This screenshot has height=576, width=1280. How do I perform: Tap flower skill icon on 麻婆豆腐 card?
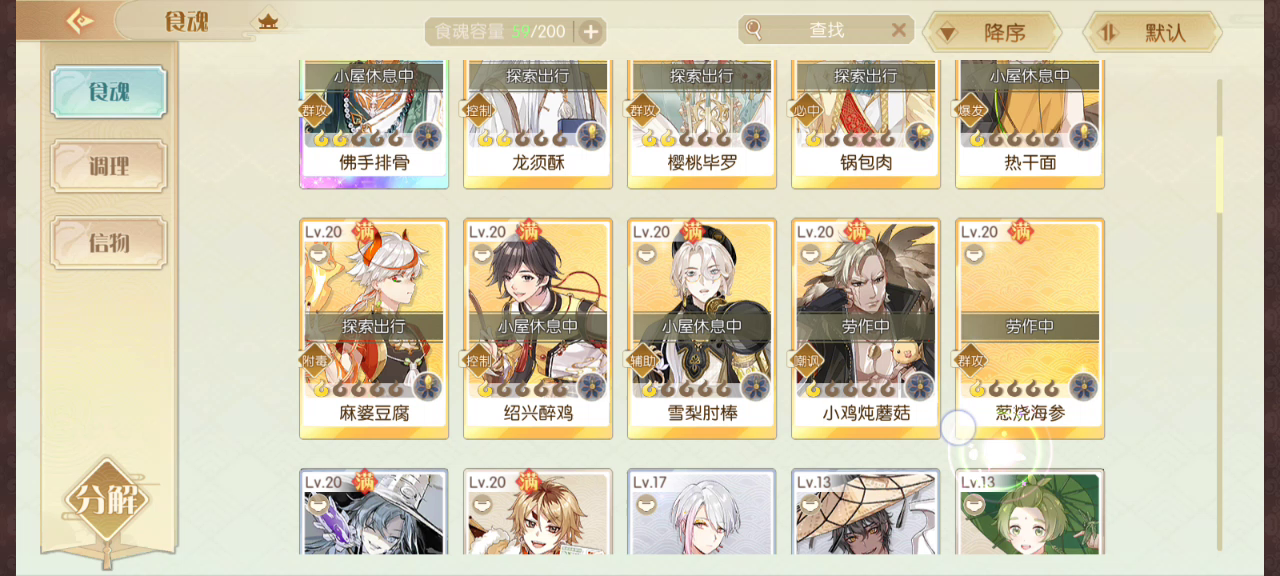point(428,387)
